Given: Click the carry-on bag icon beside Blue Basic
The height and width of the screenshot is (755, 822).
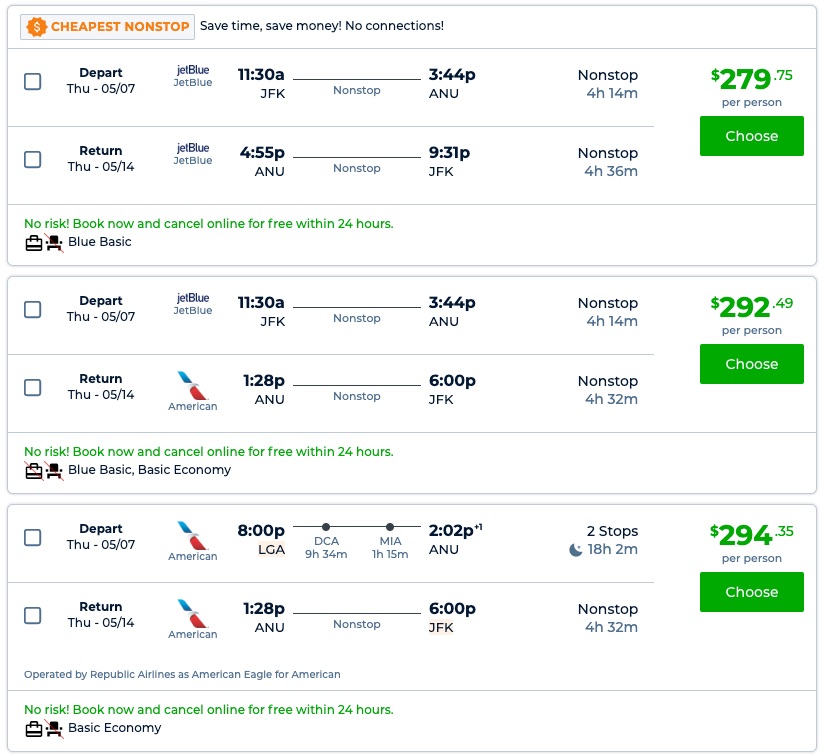Looking at the screenshot, I should tap(34, 242).
